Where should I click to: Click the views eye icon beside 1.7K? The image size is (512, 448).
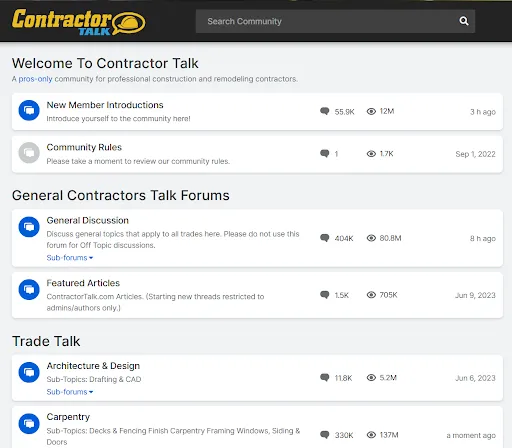tap(371, 154)
